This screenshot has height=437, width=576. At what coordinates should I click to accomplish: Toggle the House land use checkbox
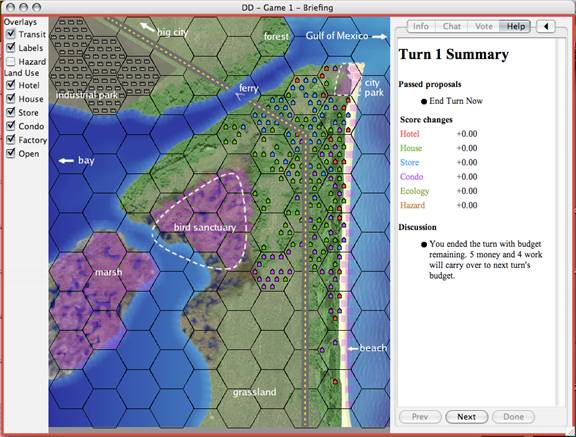coord(11,98)
